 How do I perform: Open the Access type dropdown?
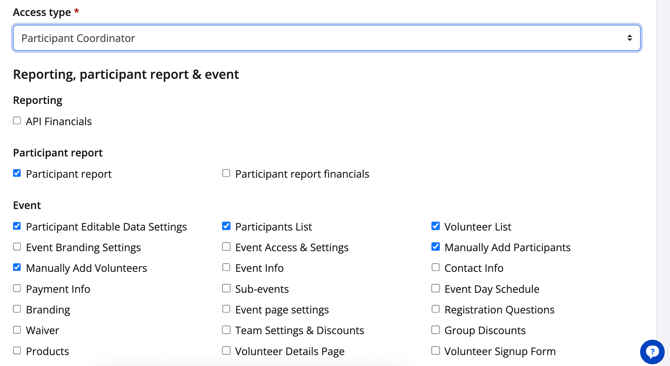[x=326, y=38]
